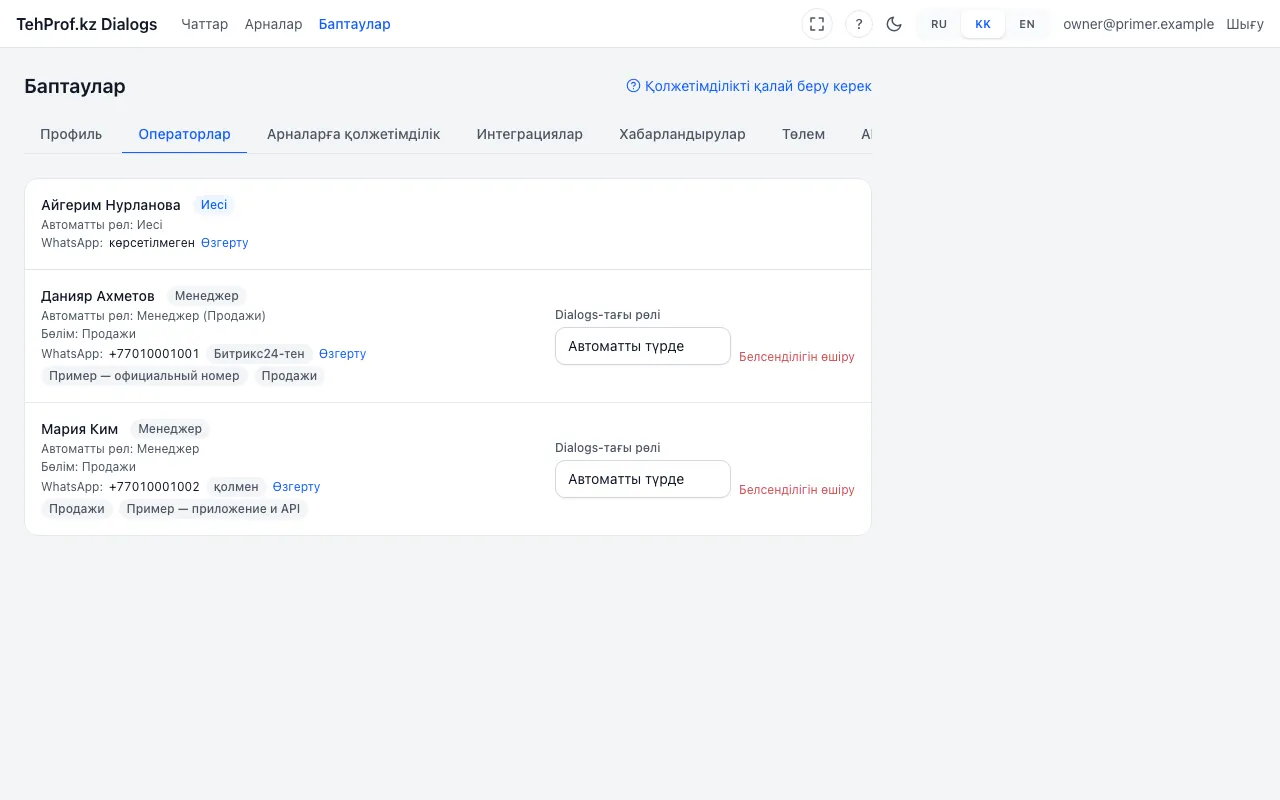Image resolution: width=1280 pixels, height=800 pixels.
Task: Open Баптаулар in top navigation
Action: [355, 24]
